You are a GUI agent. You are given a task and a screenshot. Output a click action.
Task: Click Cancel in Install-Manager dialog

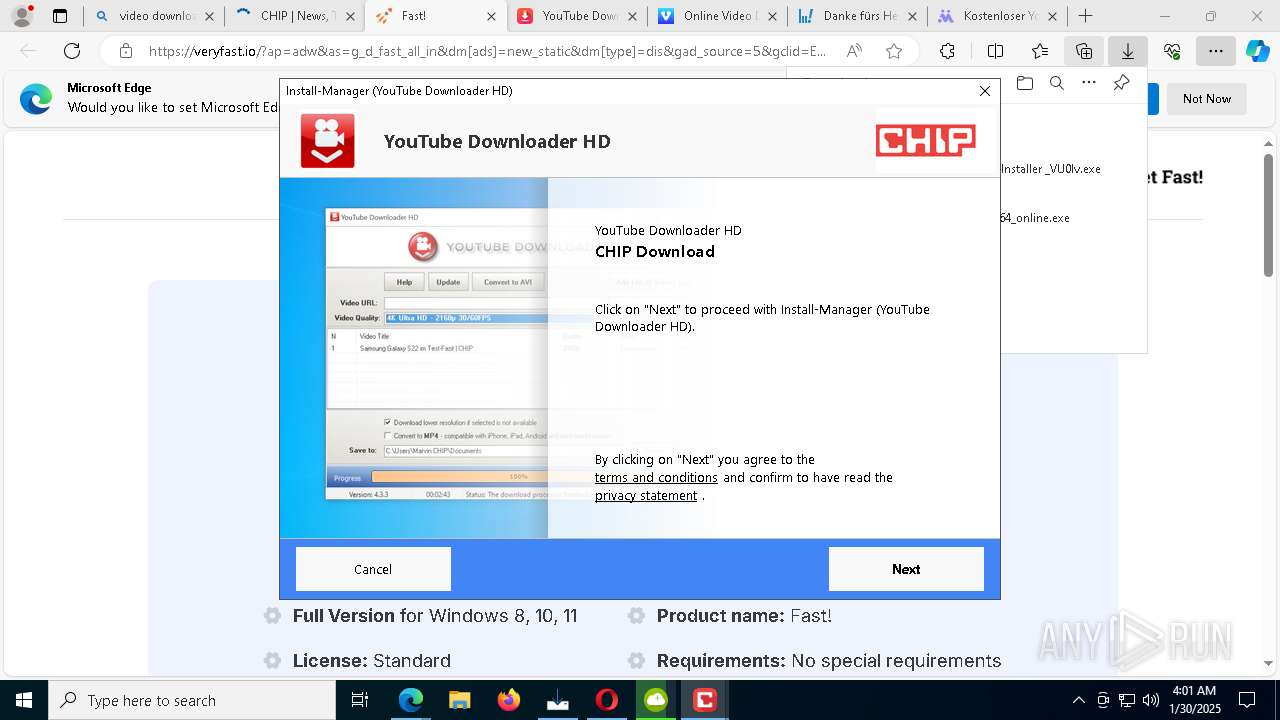[x=373, y=569]
